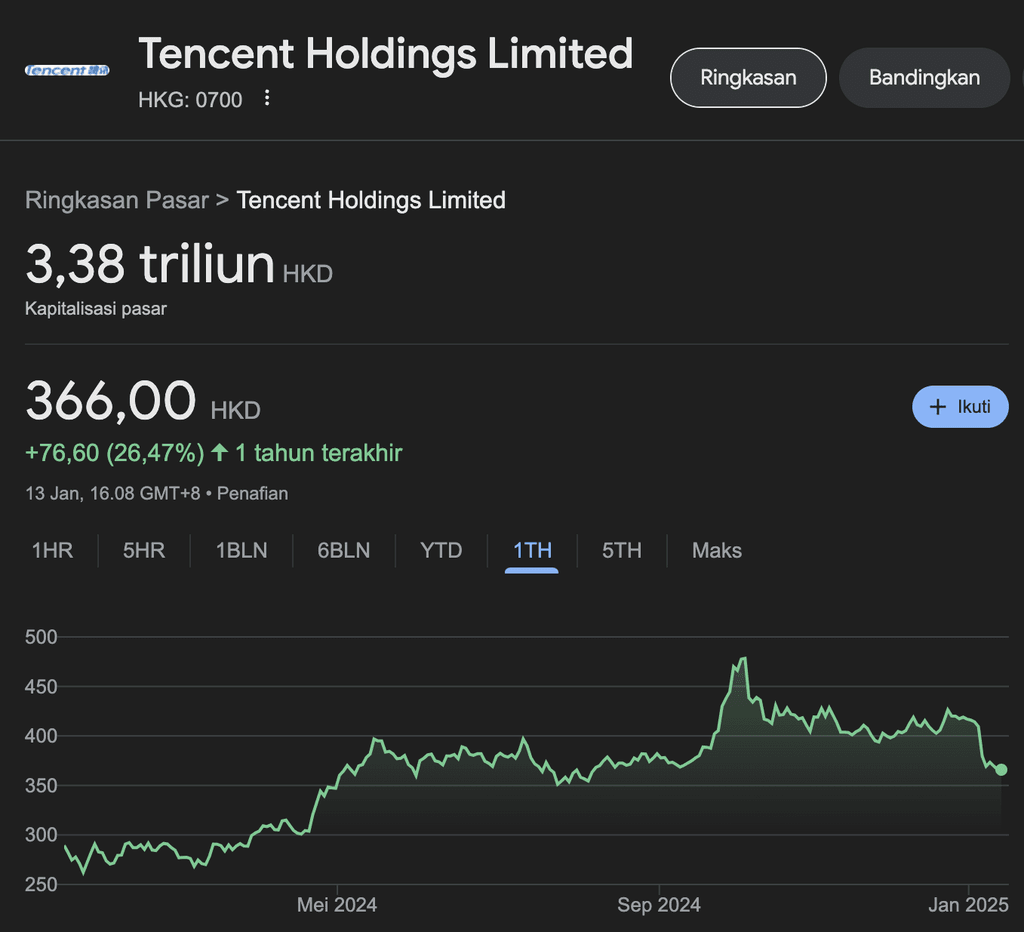The height and width of the screenshot is (932, 1024).
Task: Click the latest price point on the chart
Action: click(x=1000, y=770)
